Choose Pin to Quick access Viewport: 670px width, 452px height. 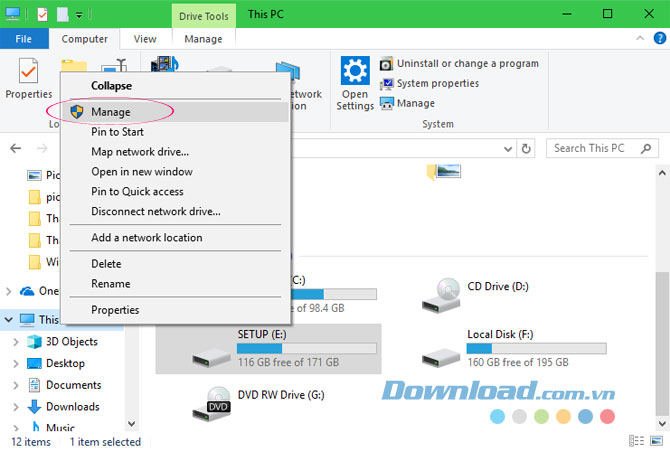coord(175,191)
